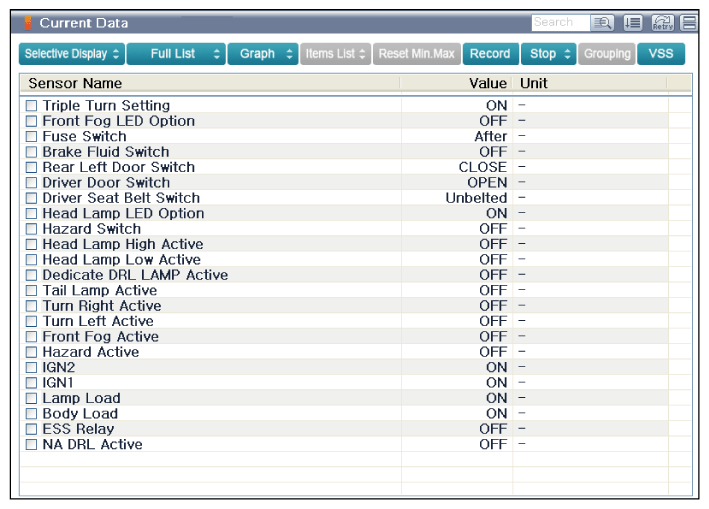Select the Body Load checkbox
This screenshot has height=509, width=709.
point(31,414)
